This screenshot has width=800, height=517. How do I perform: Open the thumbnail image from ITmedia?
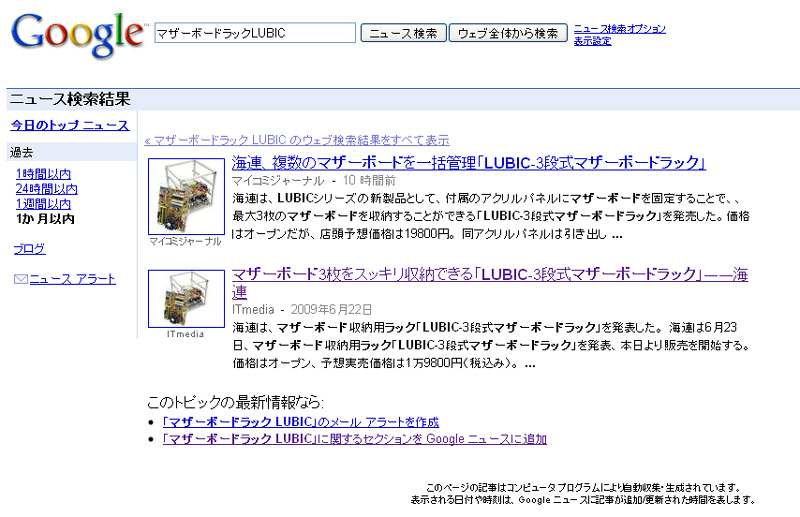(x=186, y=299)
